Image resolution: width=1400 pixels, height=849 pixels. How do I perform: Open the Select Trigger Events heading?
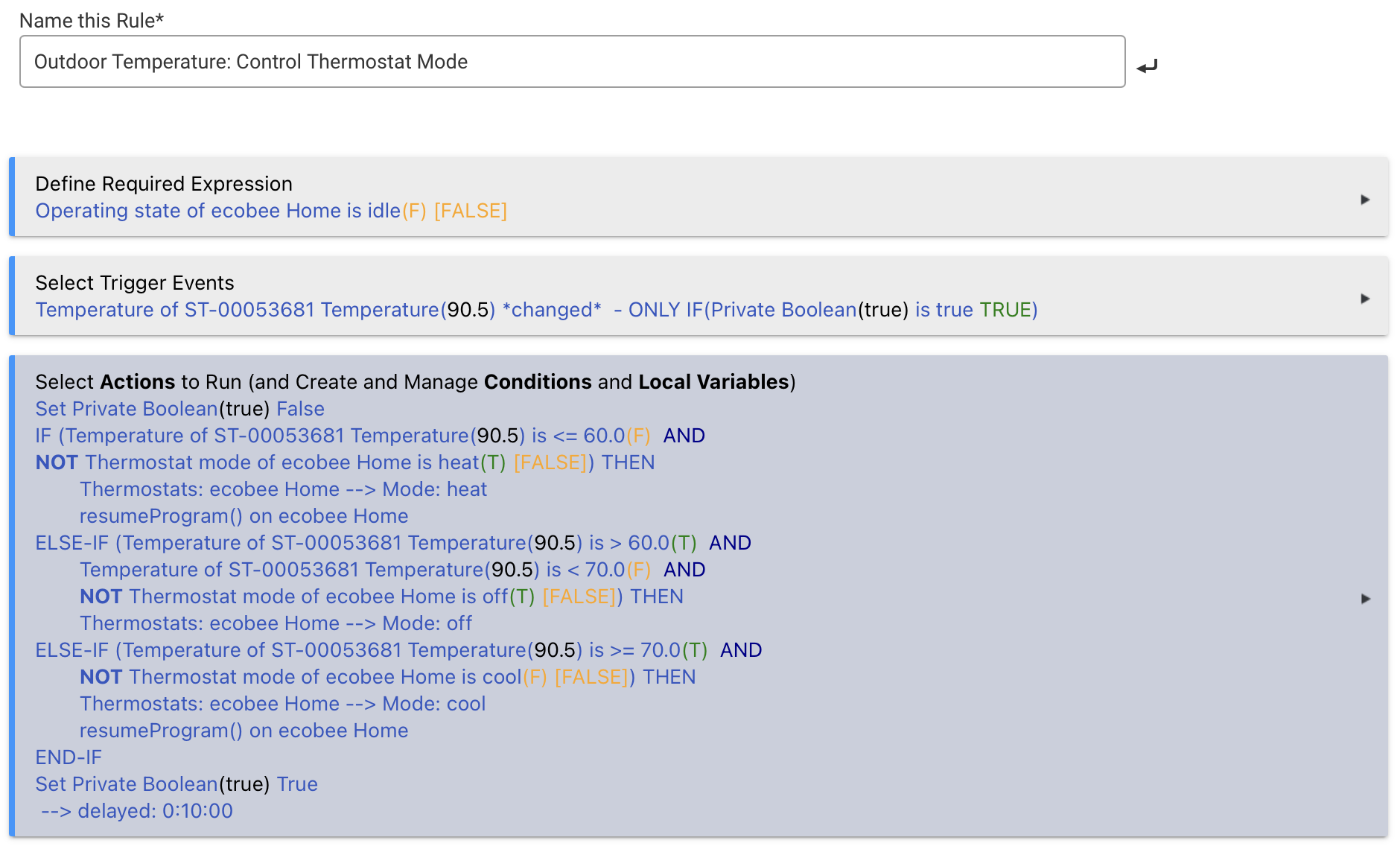coord(135,283)
